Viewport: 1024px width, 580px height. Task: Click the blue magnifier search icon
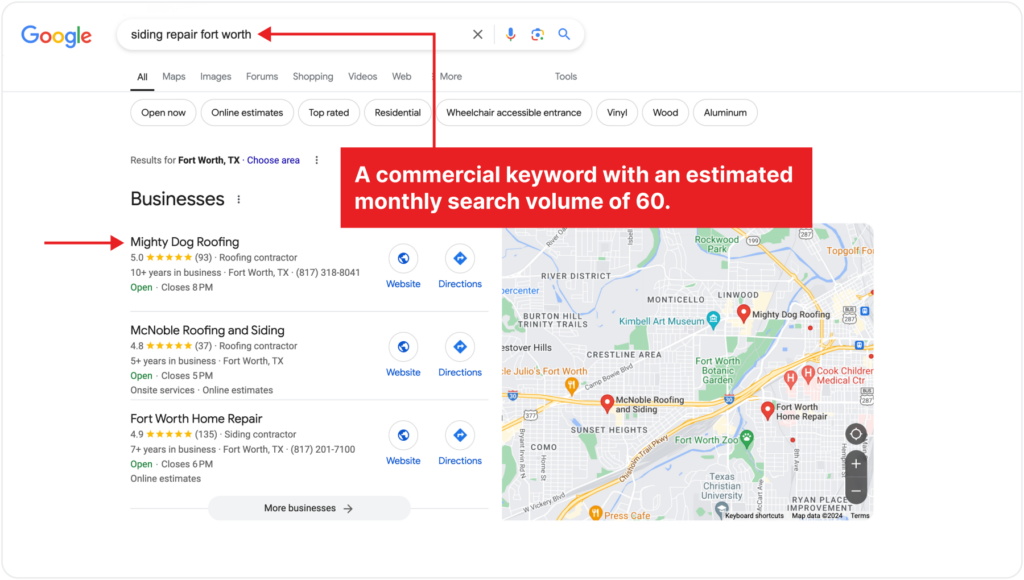coord(564,34)
